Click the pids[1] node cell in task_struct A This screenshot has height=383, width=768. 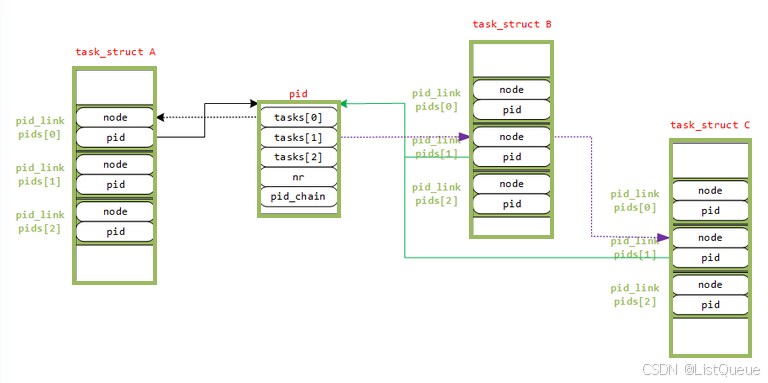pos(115,165)
